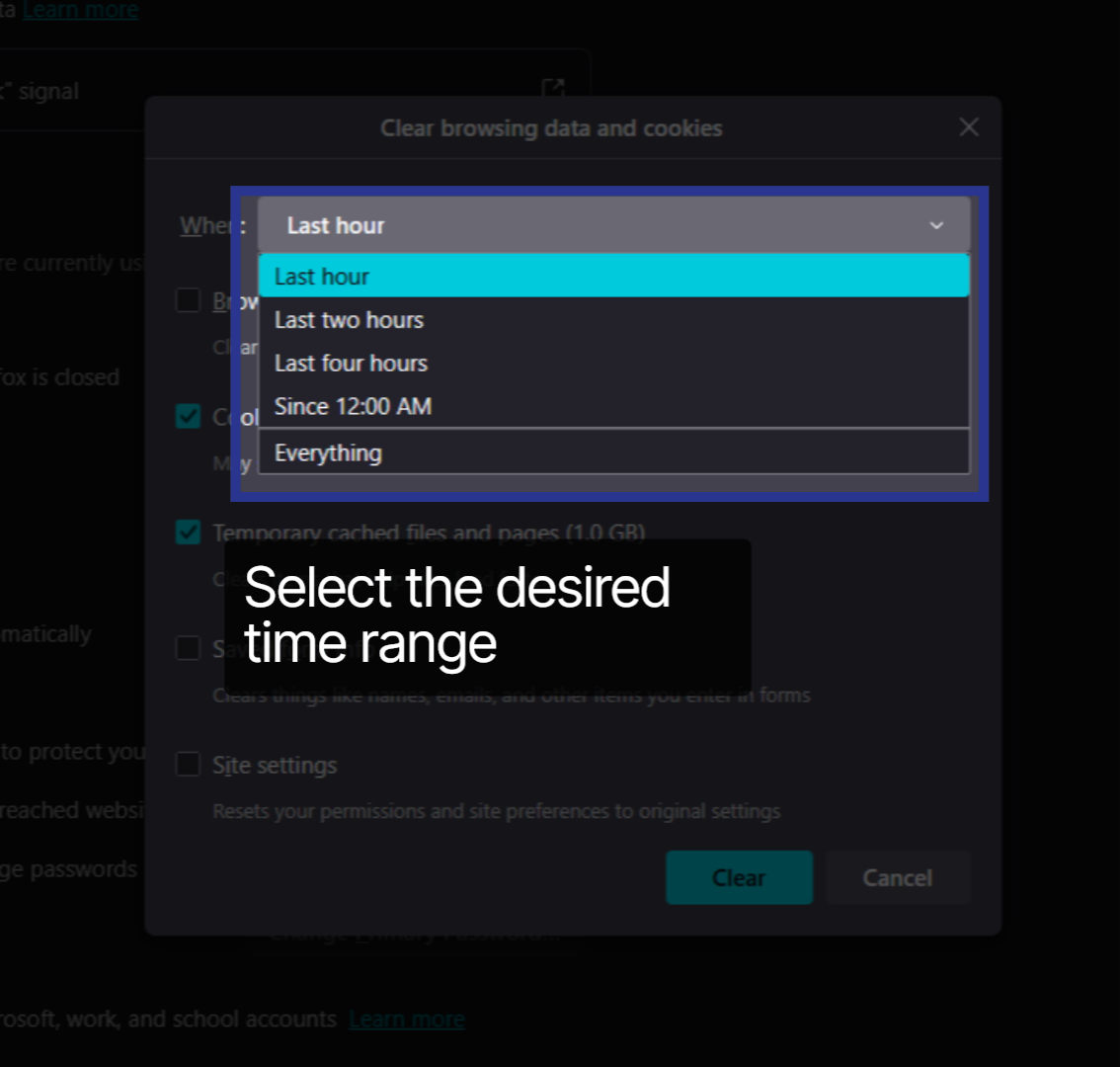Disable "Temporary cached files and pages (1.0 GB)"
The width and height of the screenshot is (1120, 1067).
[188, 533]
